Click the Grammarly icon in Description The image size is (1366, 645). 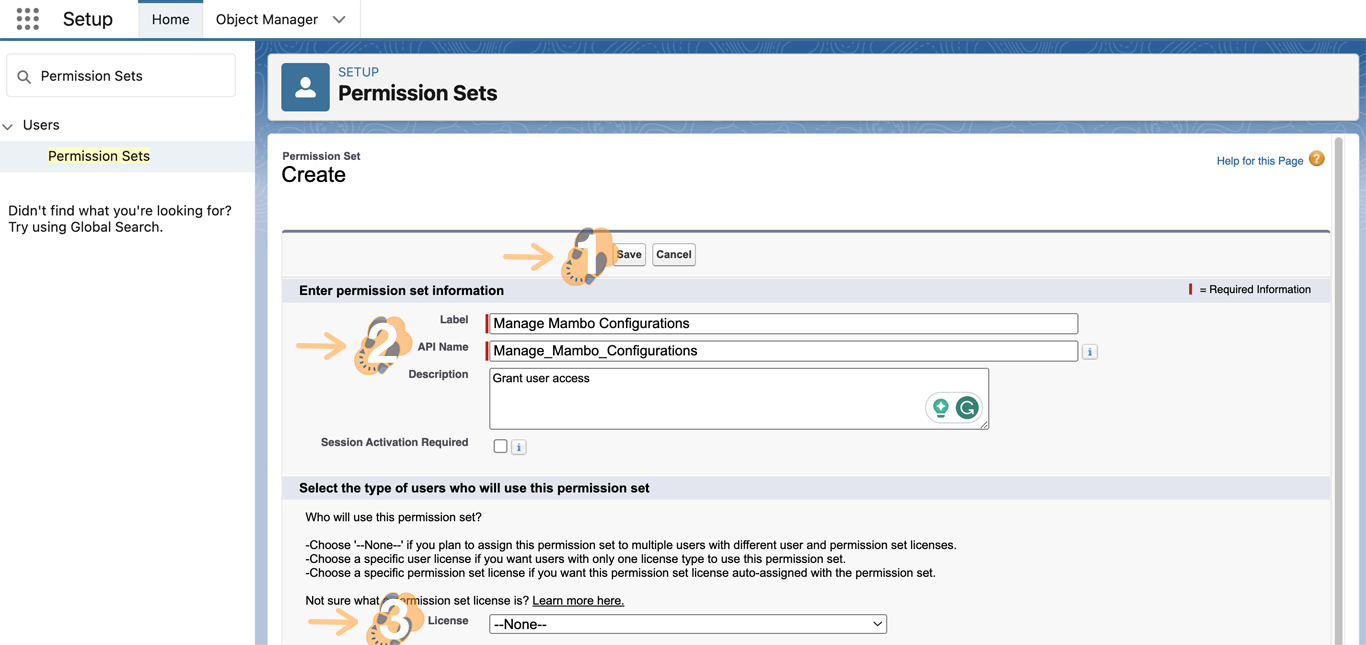point(967,407)
